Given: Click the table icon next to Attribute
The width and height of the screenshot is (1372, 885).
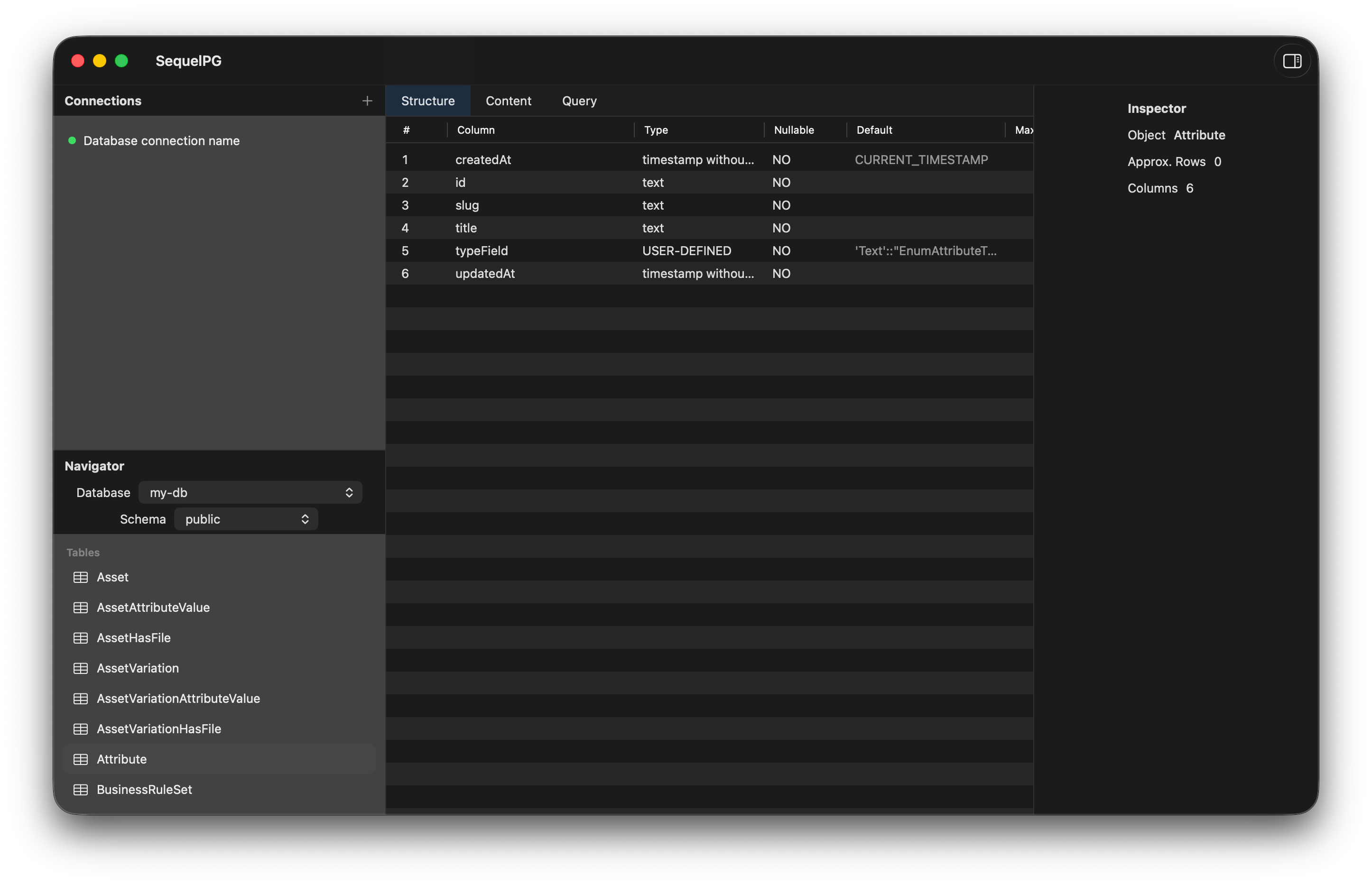Looking at the screenshot, I should pyautogui.click(x=81, y=759).
